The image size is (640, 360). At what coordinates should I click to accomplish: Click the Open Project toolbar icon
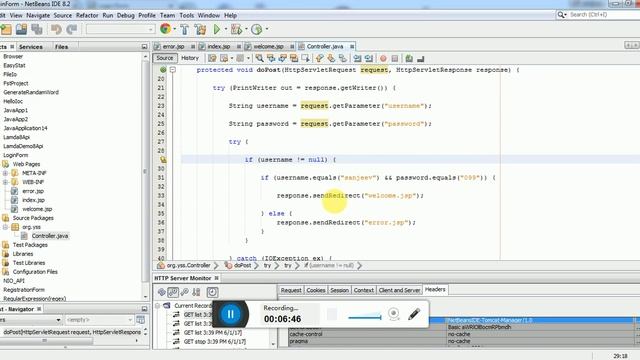21,29
